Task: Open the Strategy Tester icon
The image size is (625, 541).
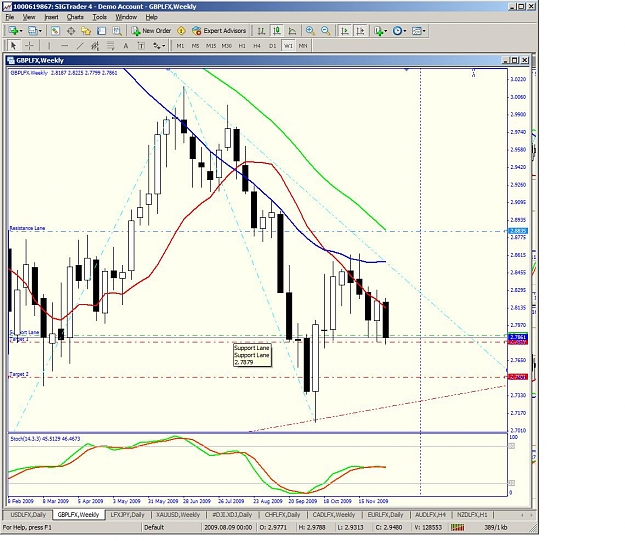Action: [x=116, y=31]
